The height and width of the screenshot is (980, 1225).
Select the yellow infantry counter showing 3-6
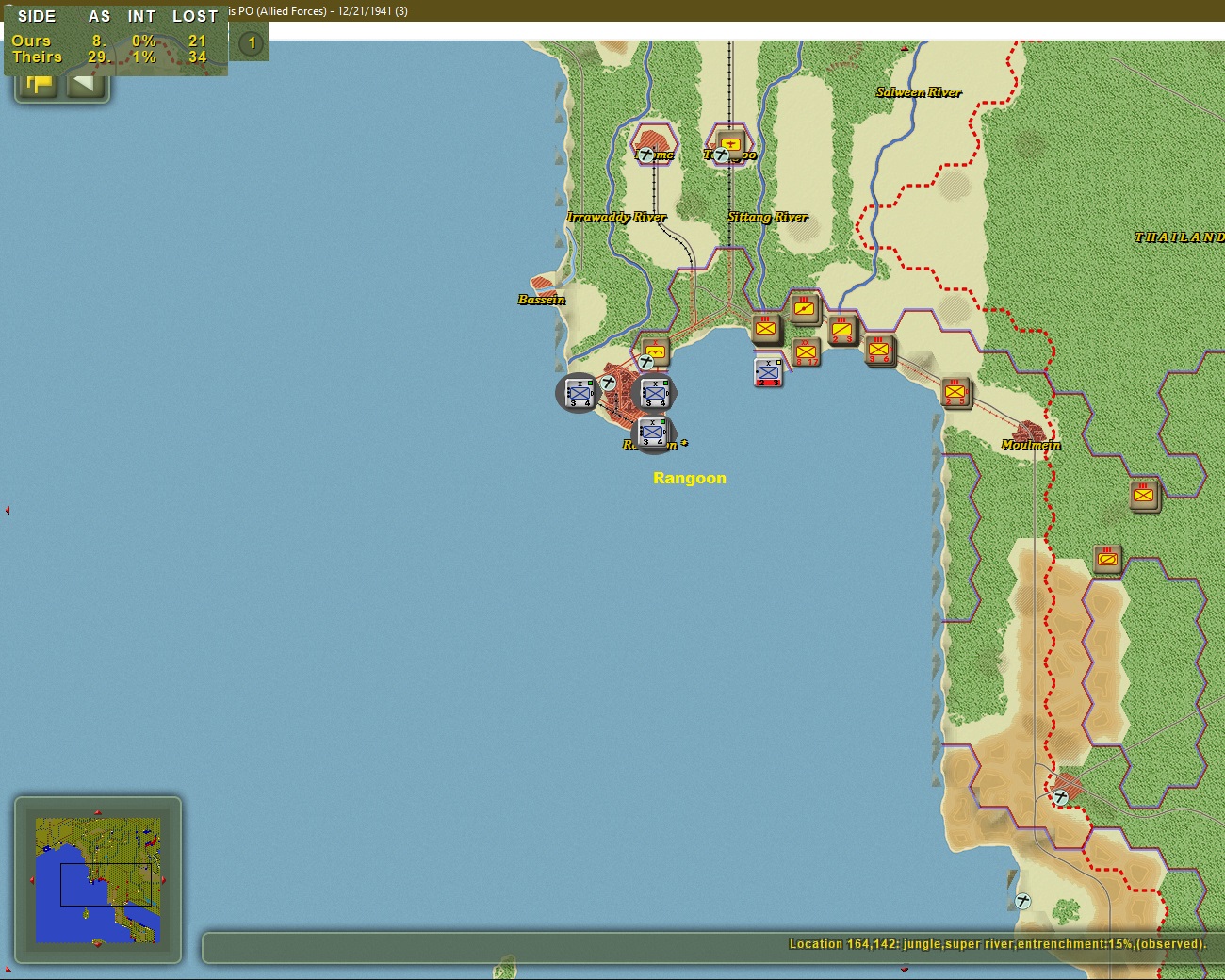pos(879,351)
